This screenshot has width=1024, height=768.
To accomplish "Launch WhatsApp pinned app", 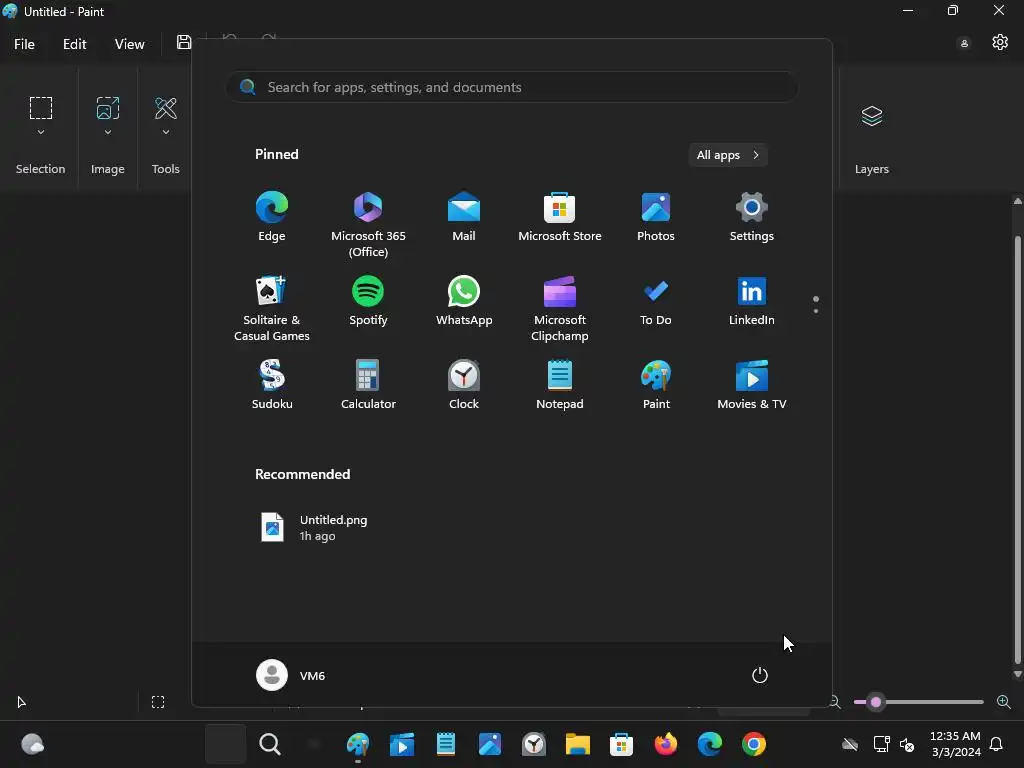I will pos(464,301).
